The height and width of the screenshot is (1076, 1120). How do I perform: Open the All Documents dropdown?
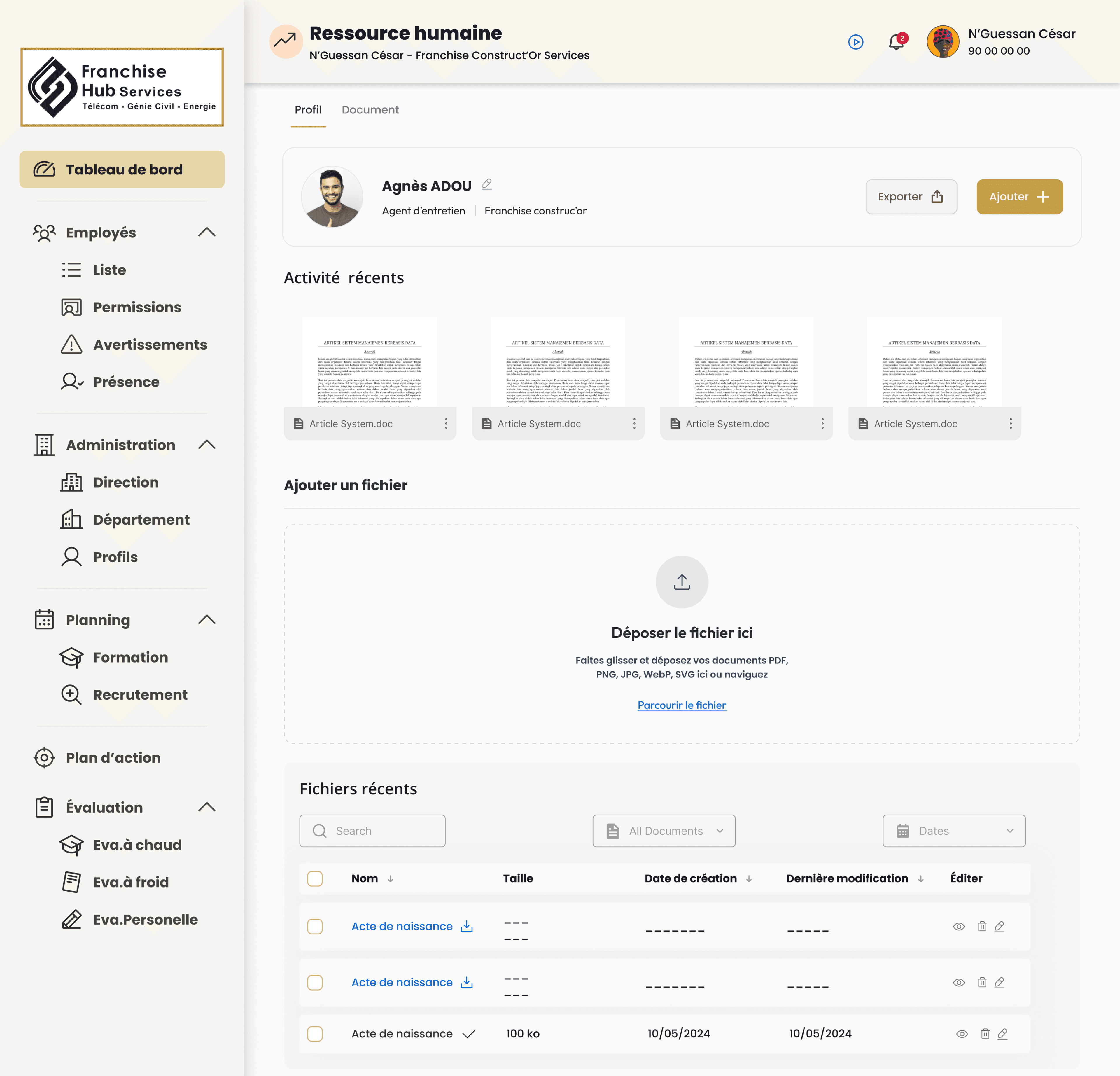coord(664,831)
